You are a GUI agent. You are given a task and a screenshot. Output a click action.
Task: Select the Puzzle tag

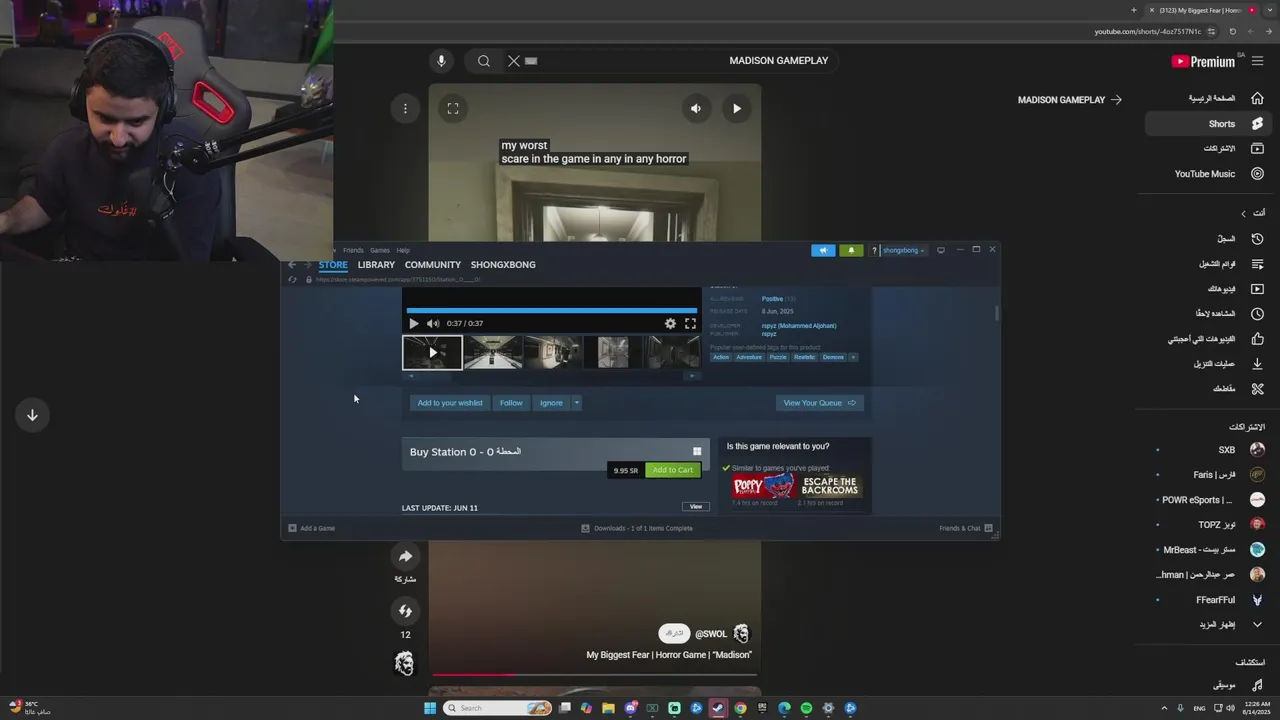(x=778, y=357)
